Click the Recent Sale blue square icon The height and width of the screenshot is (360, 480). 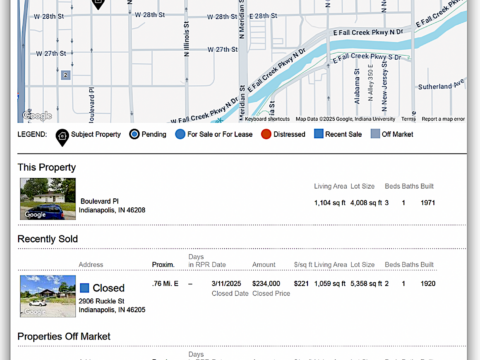tap(319, 134)
